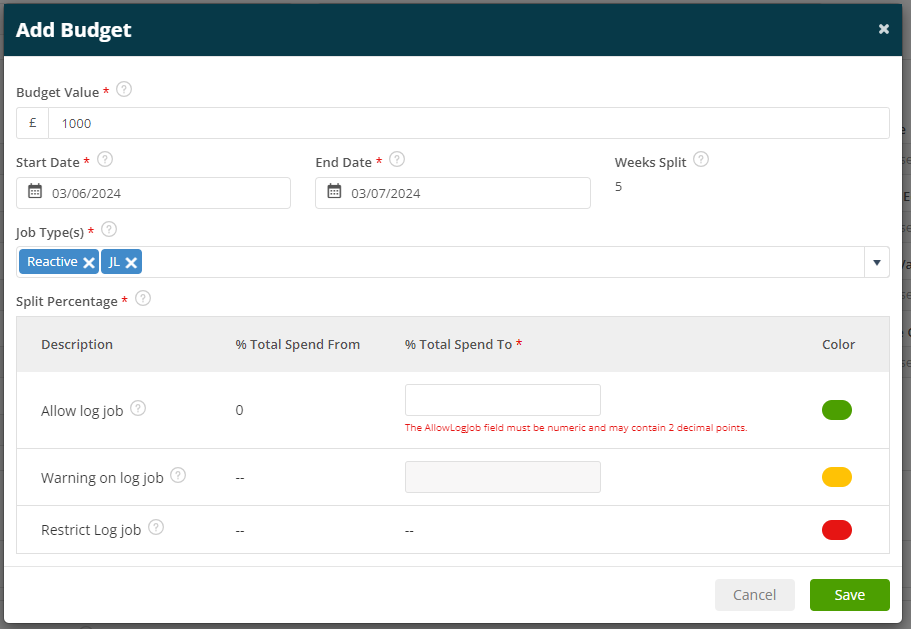Click the Add Budget dialog title
This screenshot has width=911, height=629.
coord(73,30)
